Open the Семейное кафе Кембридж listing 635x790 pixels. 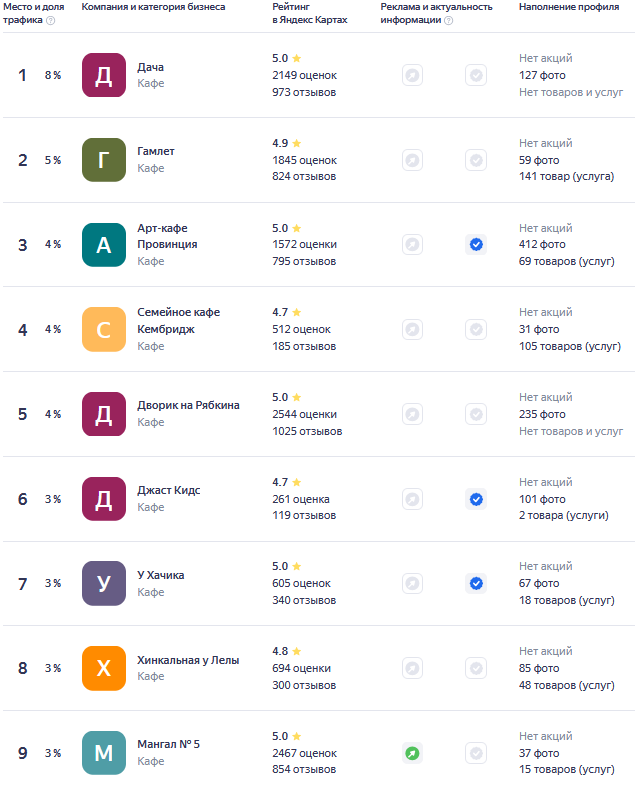pyautogui.click(x=178, y=320)
